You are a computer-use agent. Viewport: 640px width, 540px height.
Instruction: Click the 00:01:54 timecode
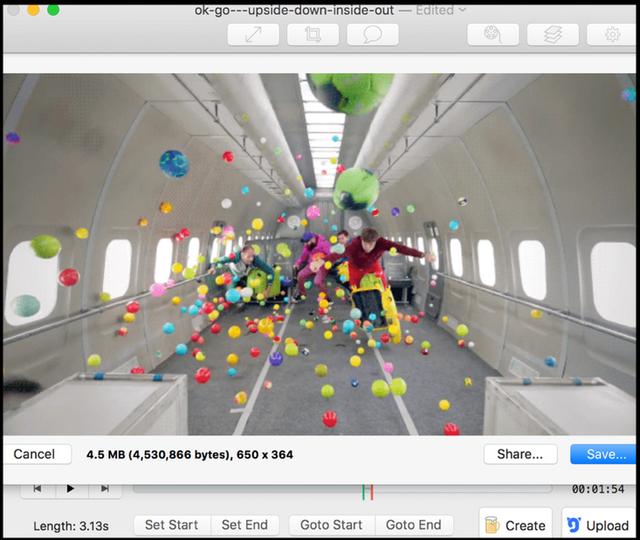point(598,489)
